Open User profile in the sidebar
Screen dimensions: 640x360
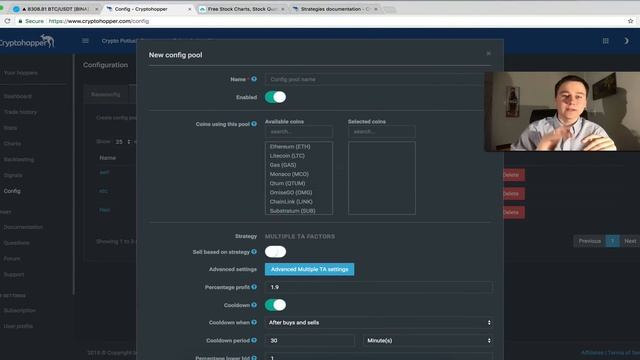pyautogui.click(x=18, y=326)
